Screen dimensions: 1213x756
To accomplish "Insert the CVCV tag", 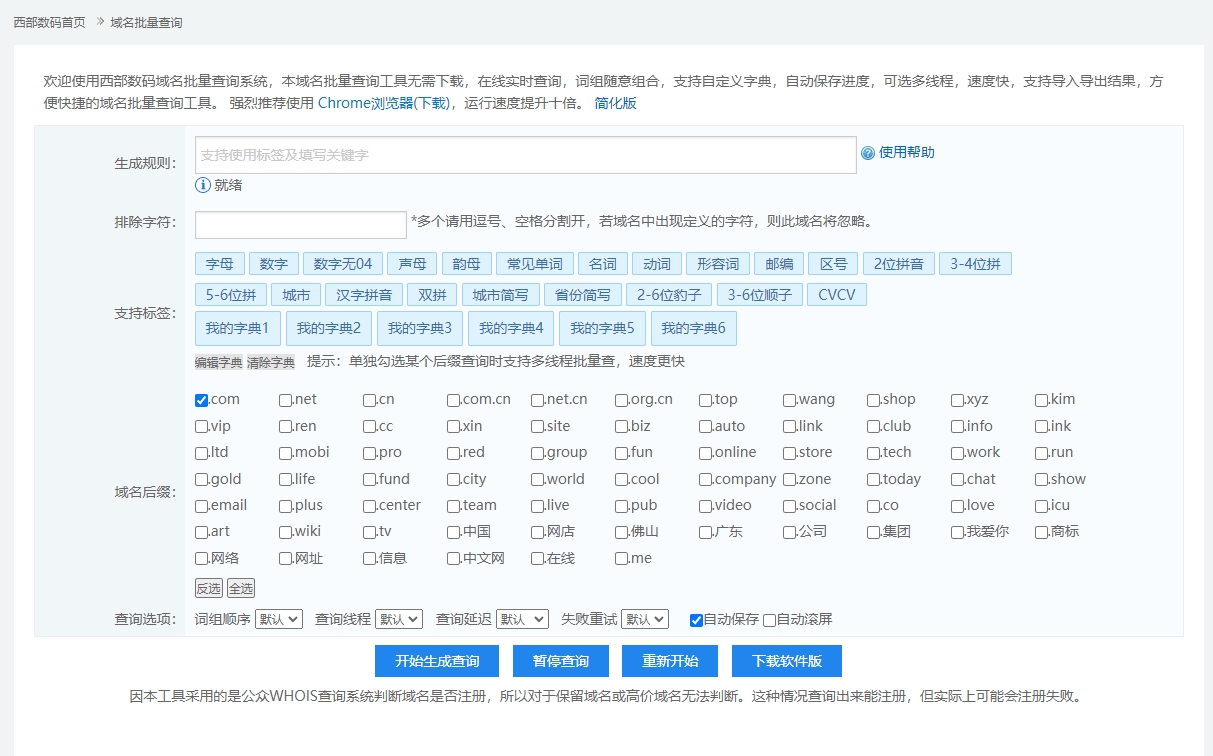I will point(838,295).
